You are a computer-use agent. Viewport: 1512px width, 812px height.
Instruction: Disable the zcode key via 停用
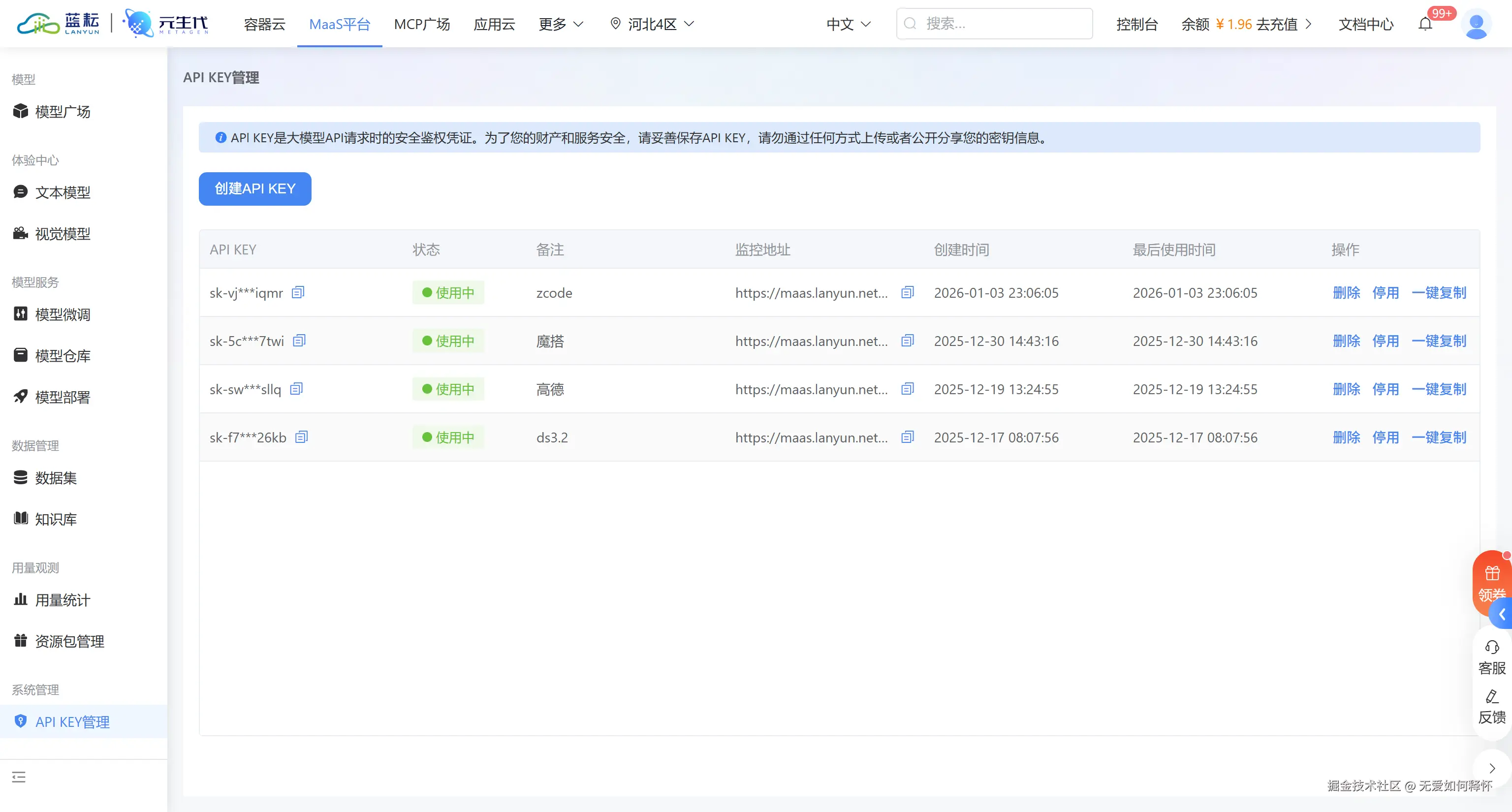coord(1385,293)
